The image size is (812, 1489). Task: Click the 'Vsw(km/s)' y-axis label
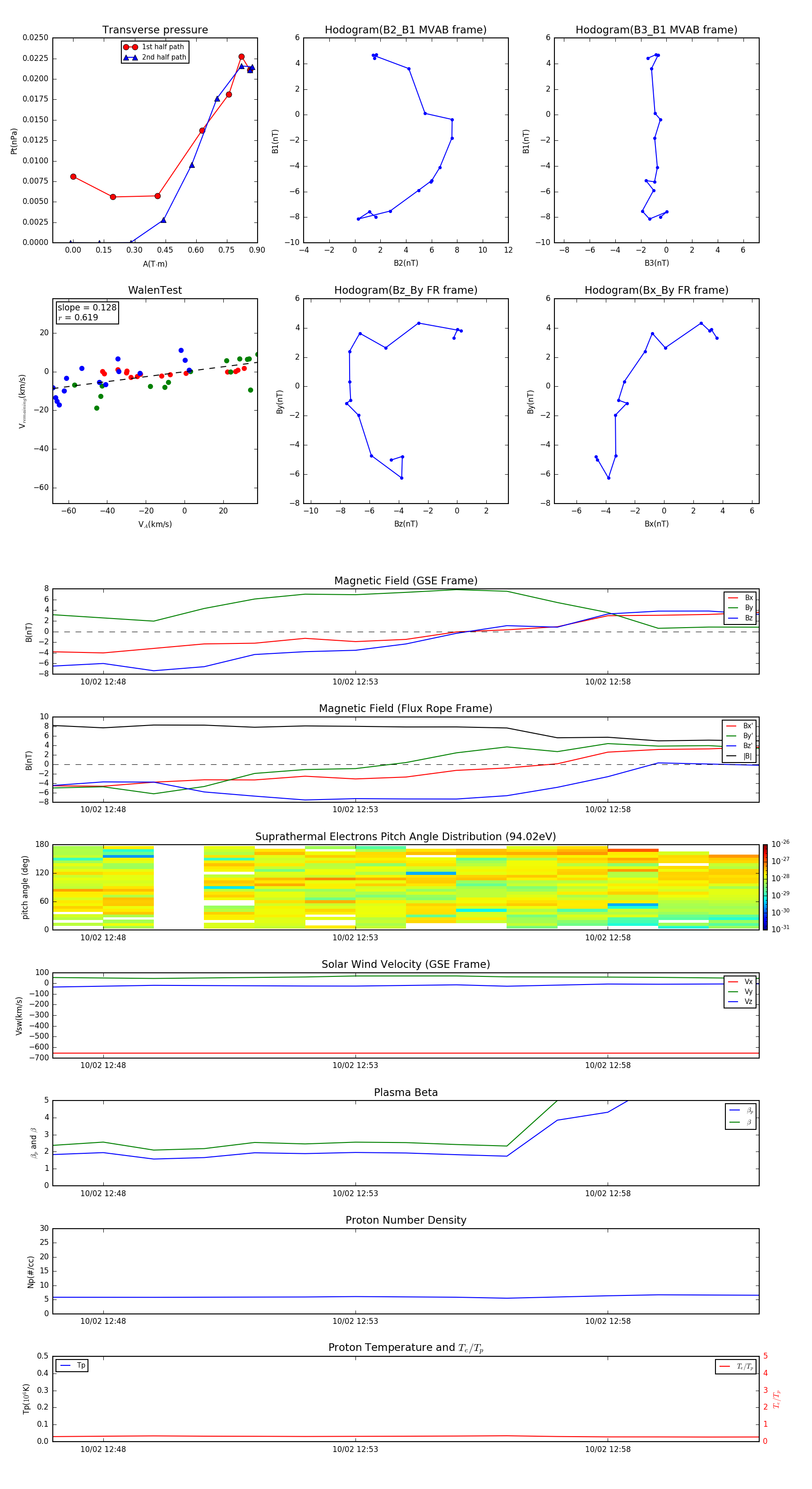(18, 1016)
